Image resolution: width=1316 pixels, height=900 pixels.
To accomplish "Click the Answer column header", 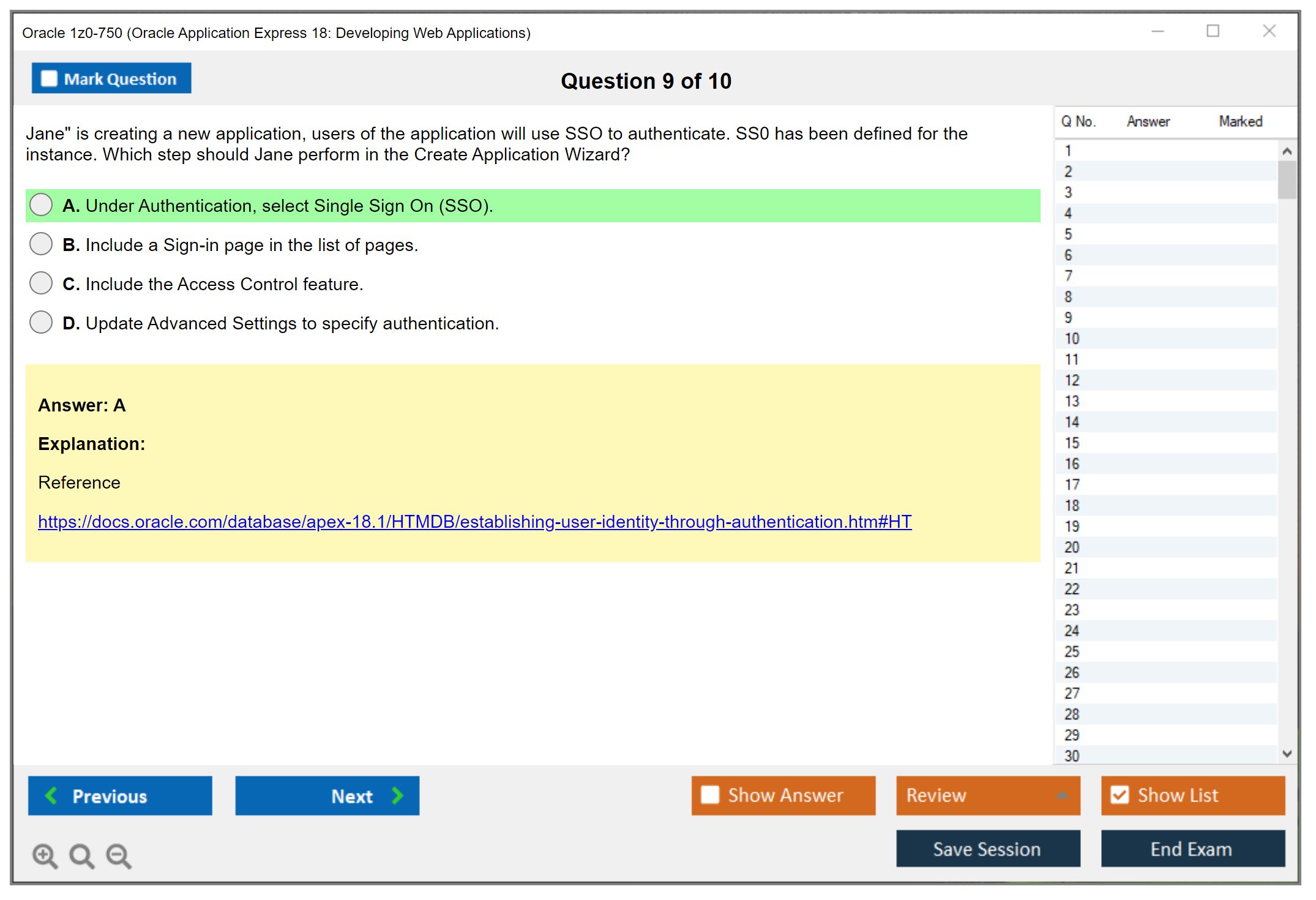I will pos(1148,121).
